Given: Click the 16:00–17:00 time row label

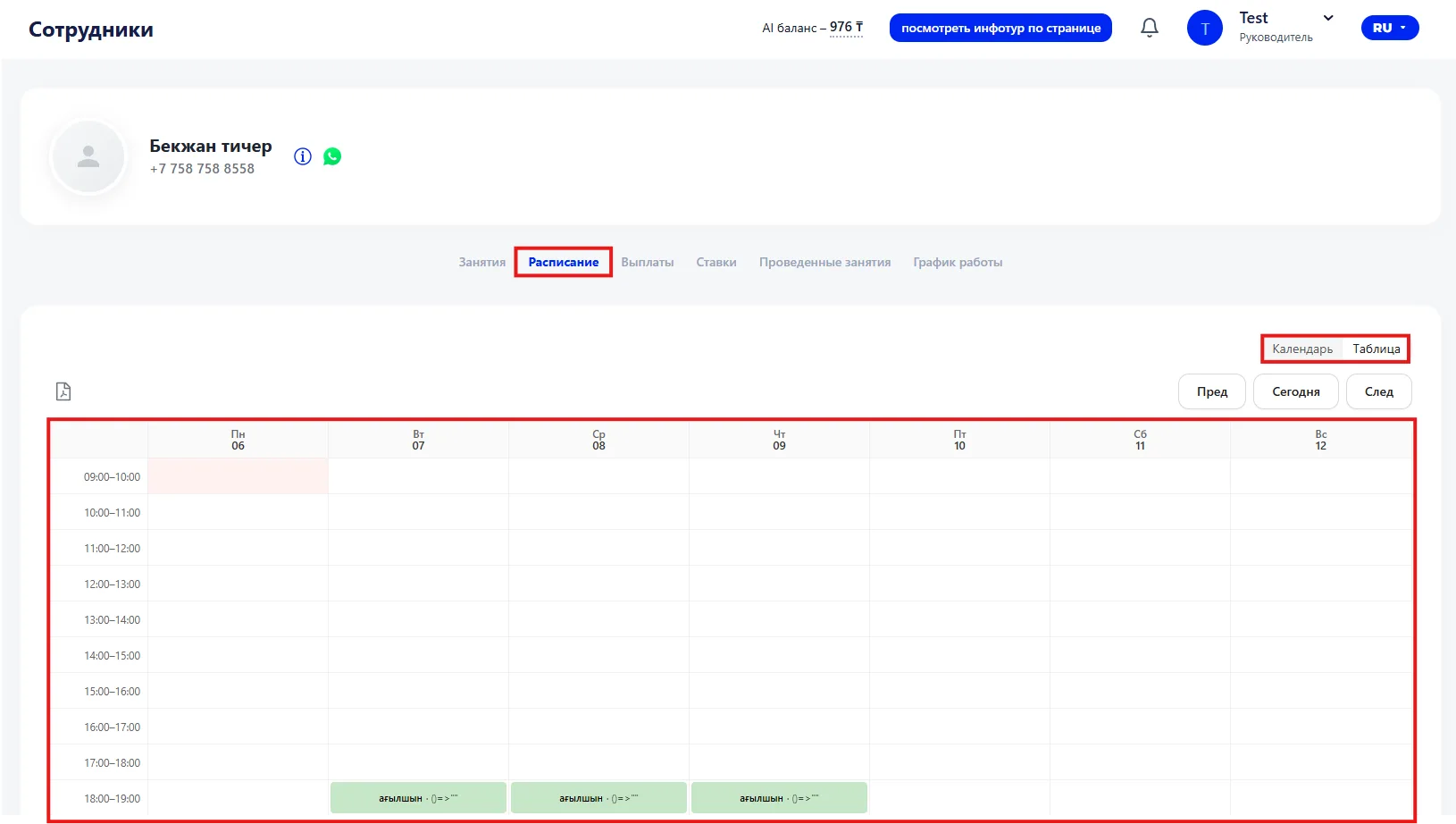Looking at the screenshot, I should point(112,727).
